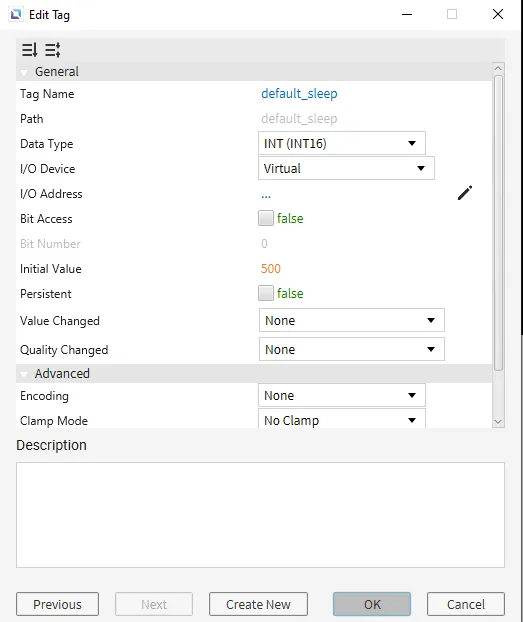Screen dimensions: 523x622
Task: Click inside the Description text area
Action: coord(260,515)
